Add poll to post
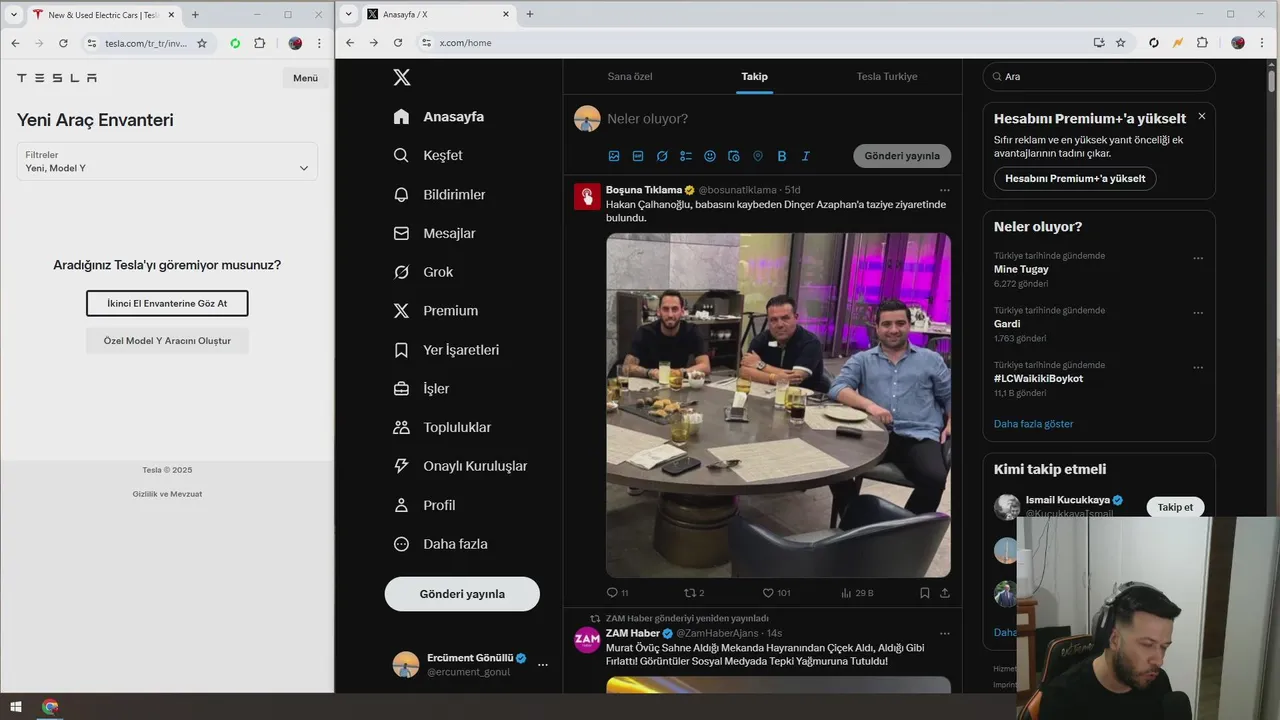Viewport: 1280px width, 720px height. pyautogui.click(x=686, y=156)
